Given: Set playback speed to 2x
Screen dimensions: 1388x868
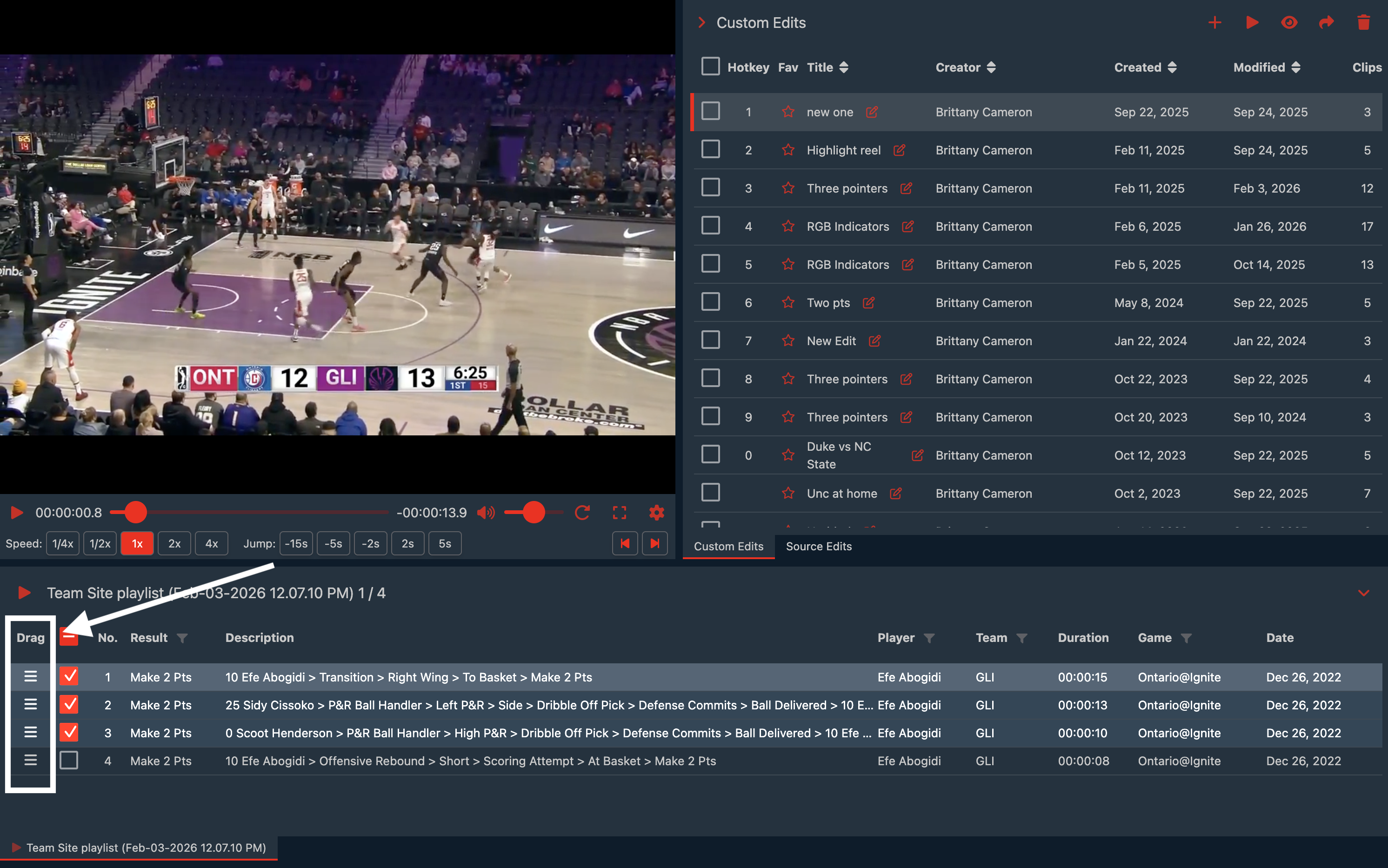Looking at the screenshot, I should 174,543.
